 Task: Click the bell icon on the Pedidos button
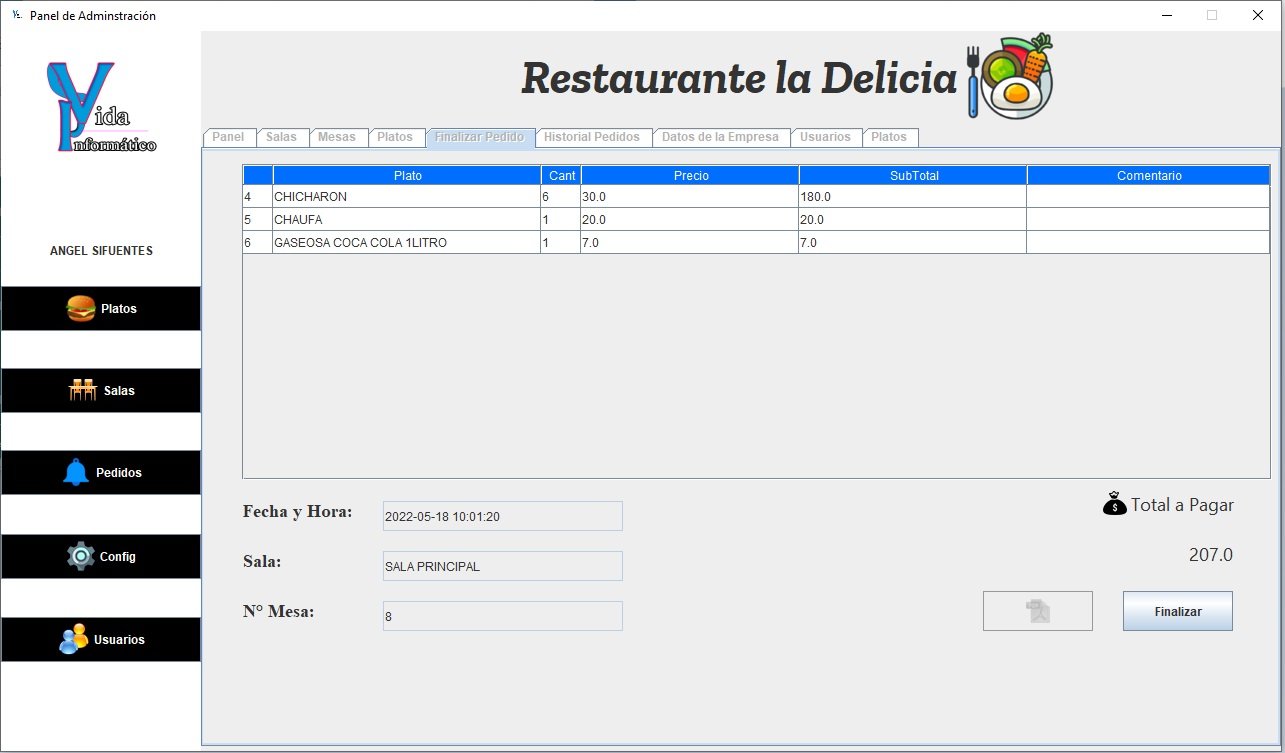pyautogui.click(x=76, y=473)
